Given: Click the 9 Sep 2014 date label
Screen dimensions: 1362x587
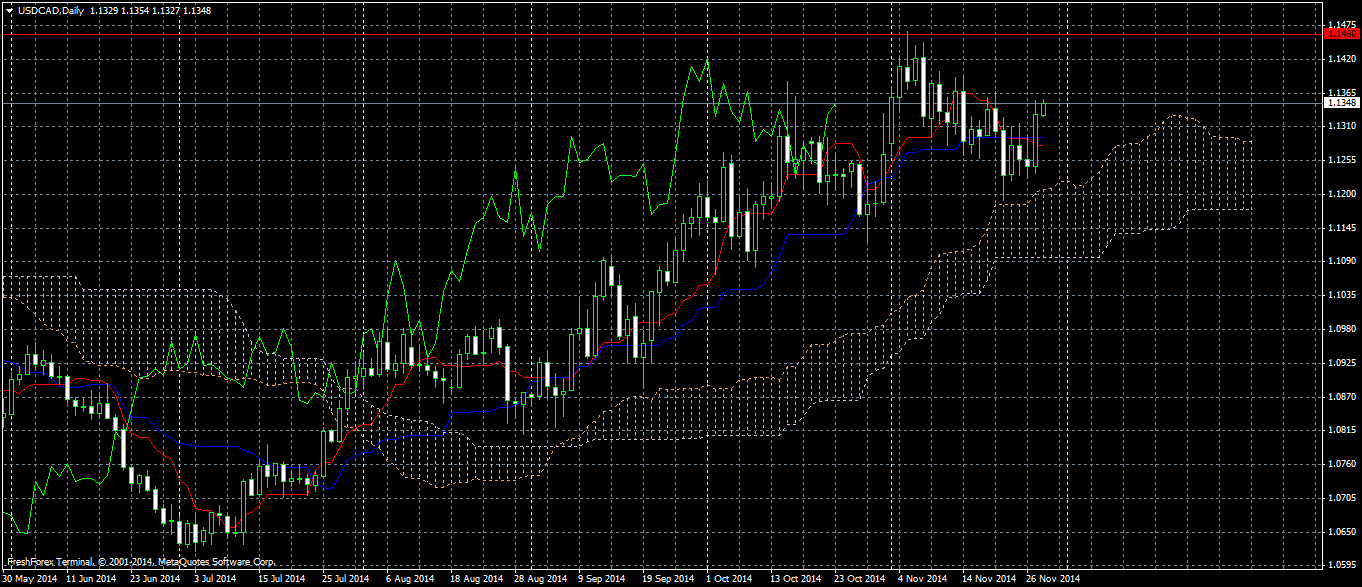Looking at the screenshot, I should tap(603, 579).
